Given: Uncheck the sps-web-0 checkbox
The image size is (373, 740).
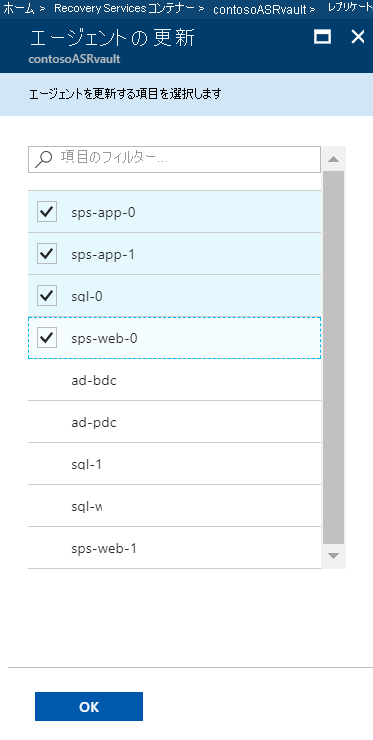Looking at the screenshot, I should tap(47, 338).
